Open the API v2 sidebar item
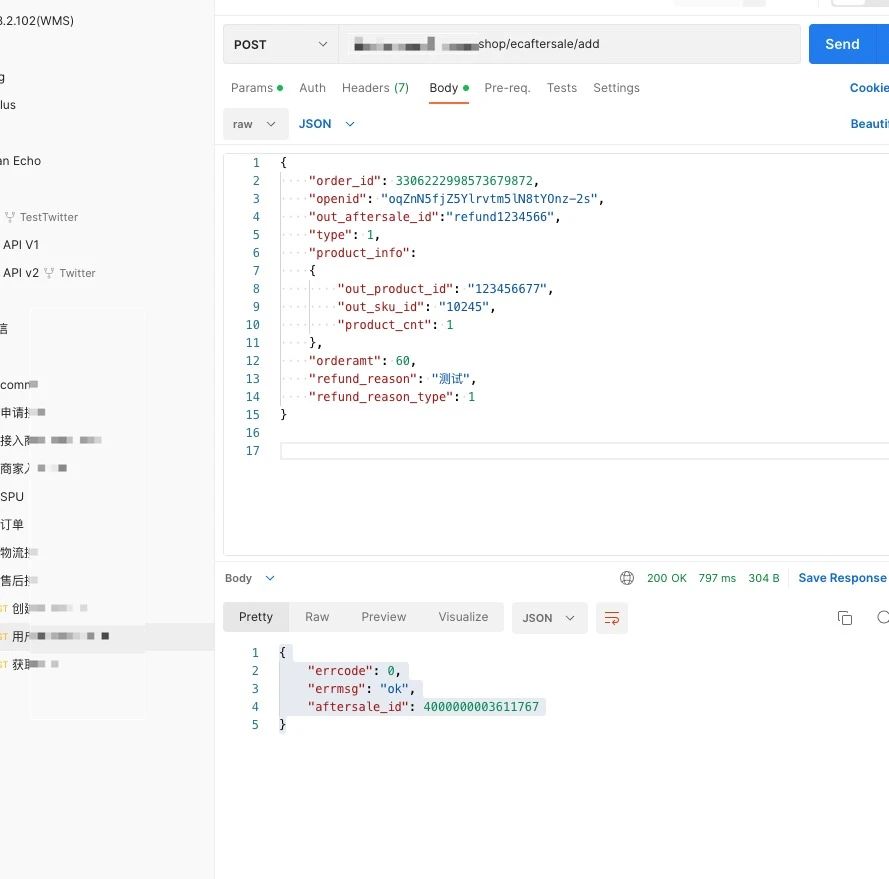 pos(20,273)
